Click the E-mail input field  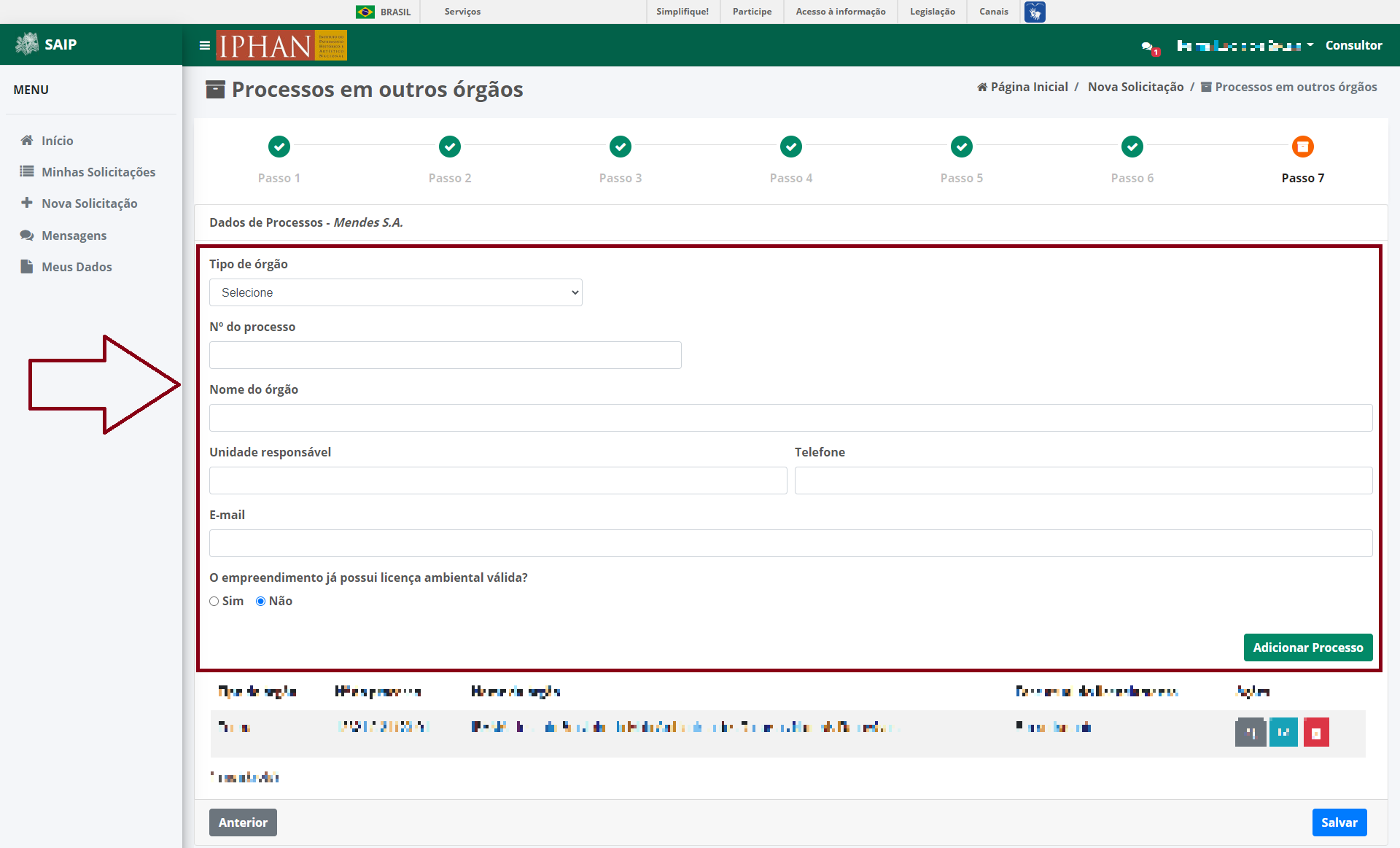click(791, 543)
